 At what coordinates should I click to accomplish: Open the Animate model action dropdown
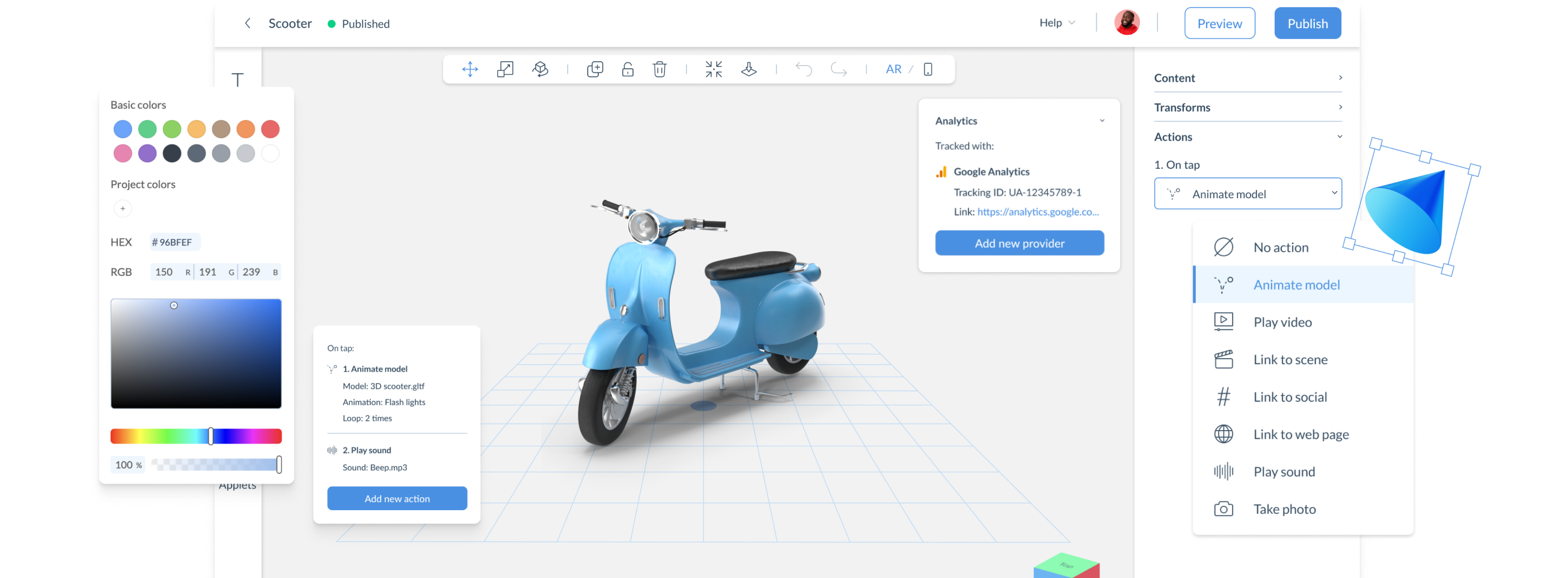pos(1248,193)
